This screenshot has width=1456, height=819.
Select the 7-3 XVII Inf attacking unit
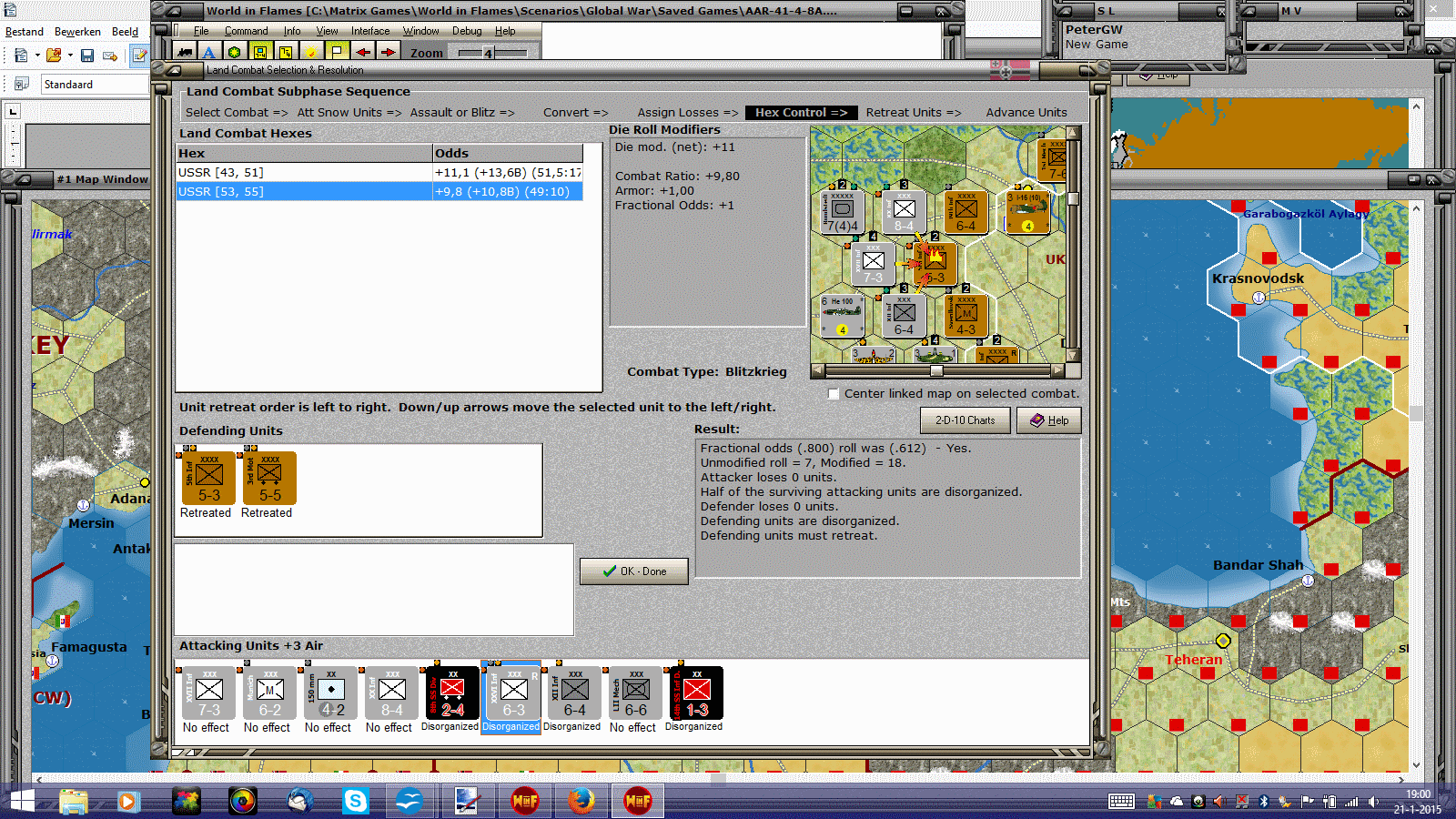click(209, 693)
